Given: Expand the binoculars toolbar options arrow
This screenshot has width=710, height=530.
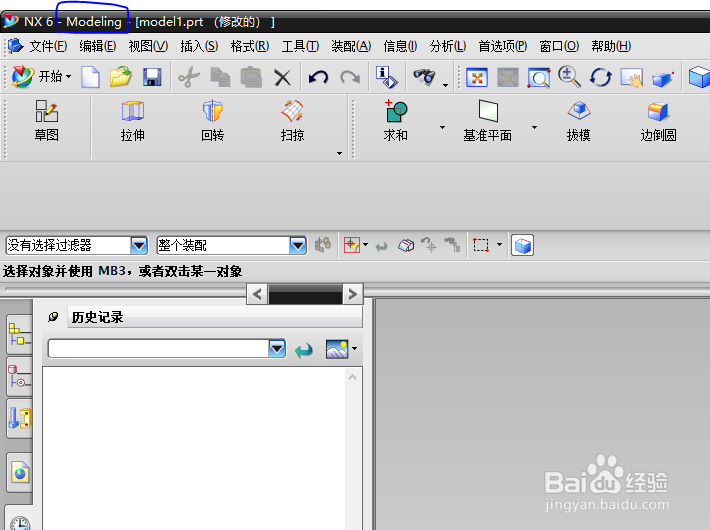Looking at the screenshot, I should tap(446, 85).
